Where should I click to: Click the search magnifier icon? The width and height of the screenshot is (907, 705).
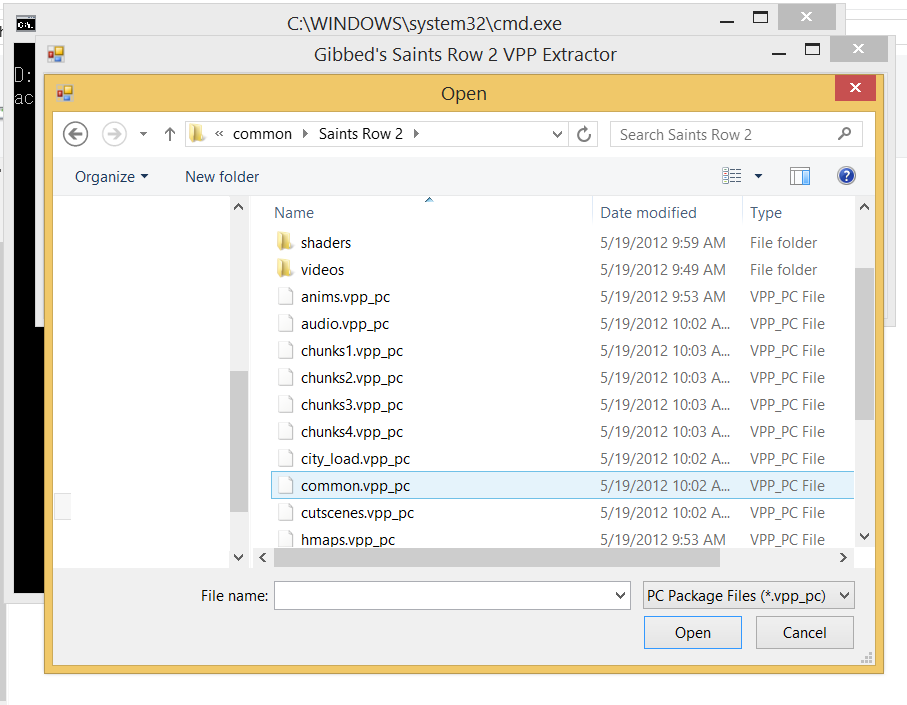click(x=844, y=134)
